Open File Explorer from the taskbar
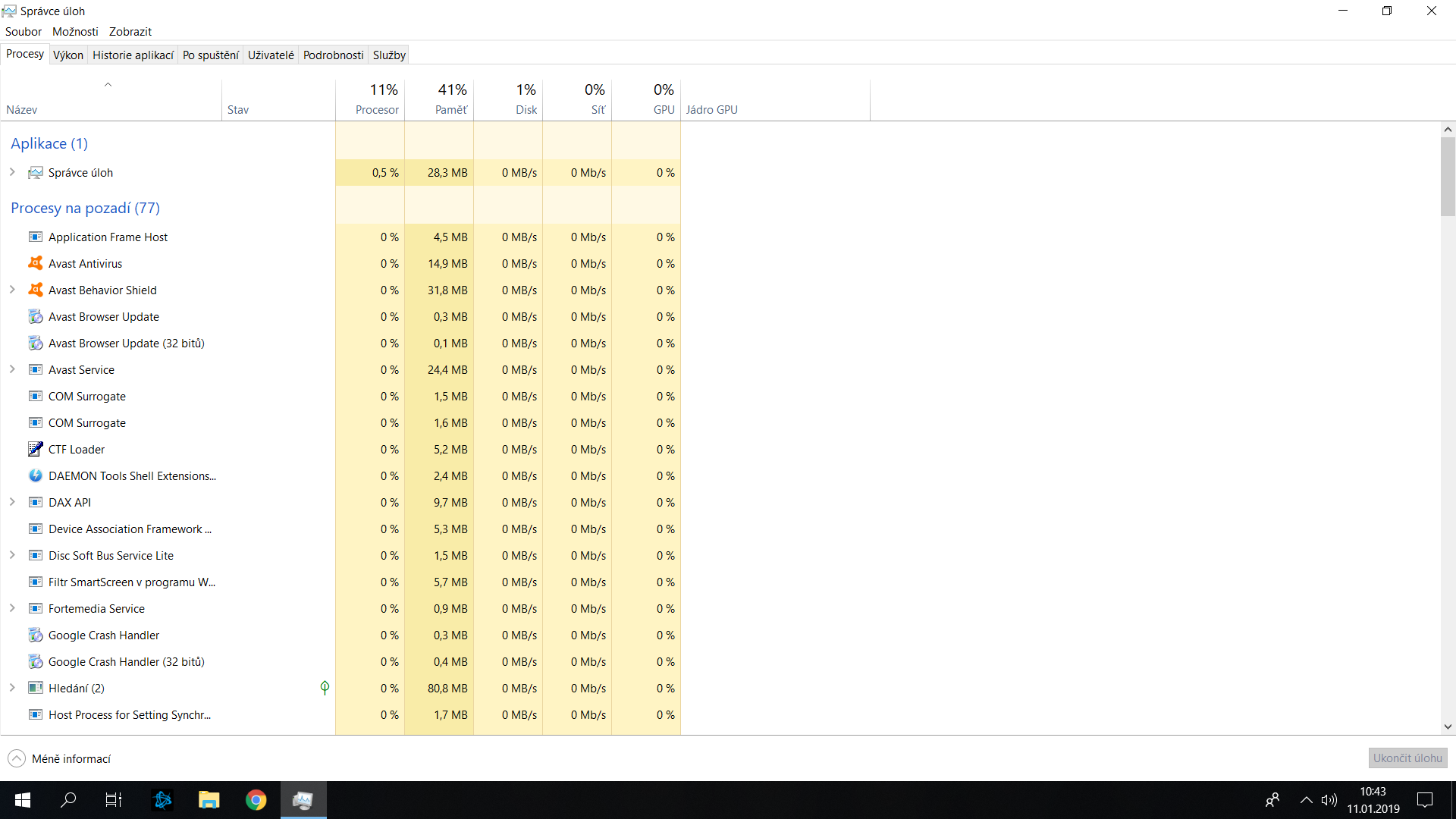Image resolution: width=1456 pixels, height=819 pixels. click(x=209, y=800)
